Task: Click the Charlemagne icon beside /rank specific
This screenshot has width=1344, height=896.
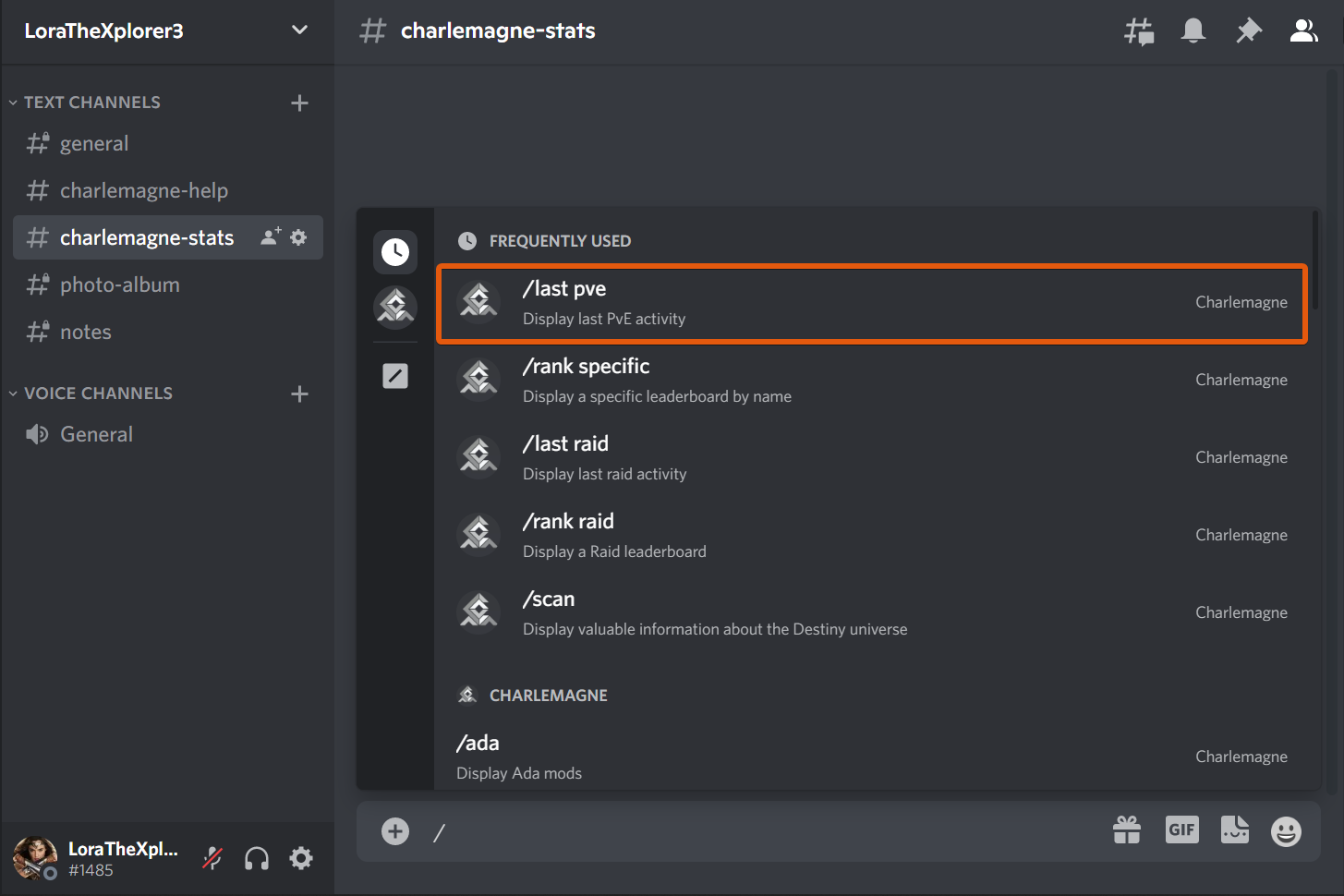Action: point(478,378)
